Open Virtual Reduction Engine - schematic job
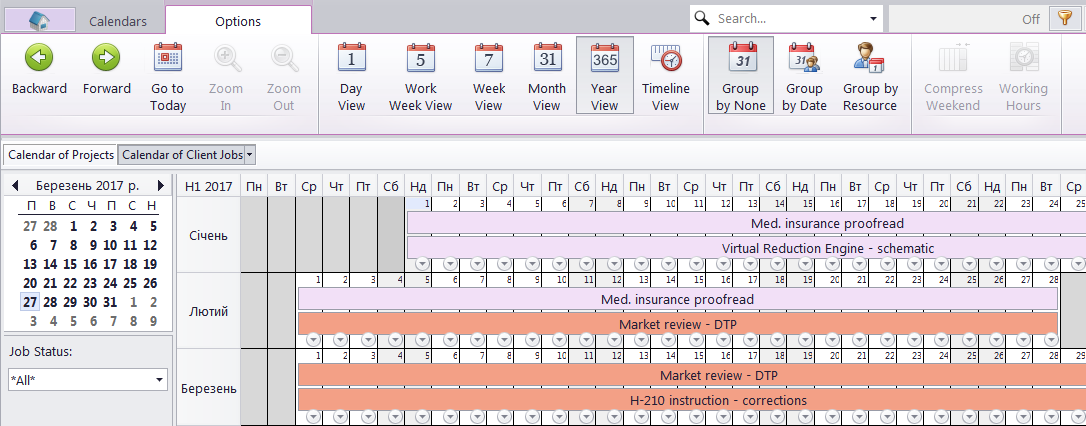The image size is (1086, 426). click(747, 248)
